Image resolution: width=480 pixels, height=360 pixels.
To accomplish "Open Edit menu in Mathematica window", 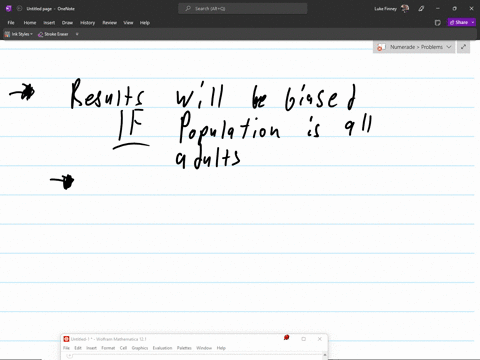I will pos(78,348).
